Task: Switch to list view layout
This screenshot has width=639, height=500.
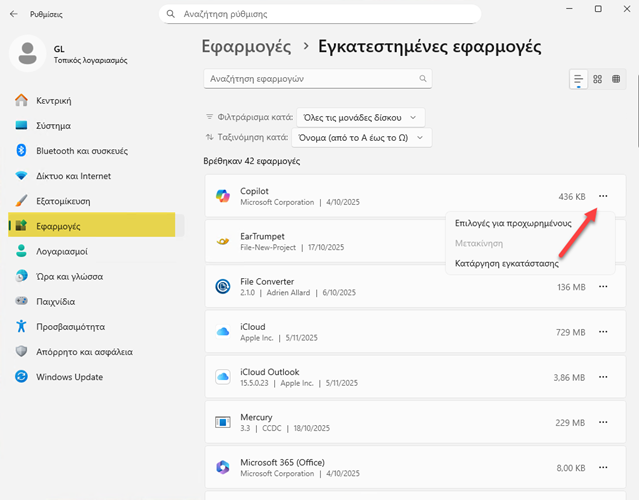Action: [x=578, y=79]
